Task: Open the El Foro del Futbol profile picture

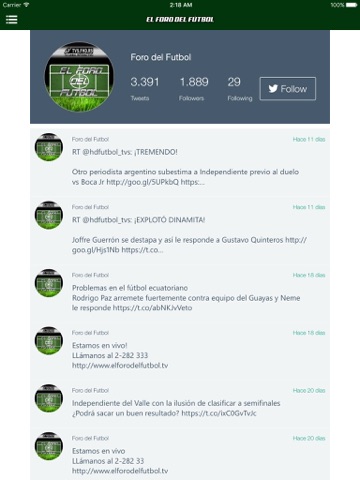Action: [79, 76]
